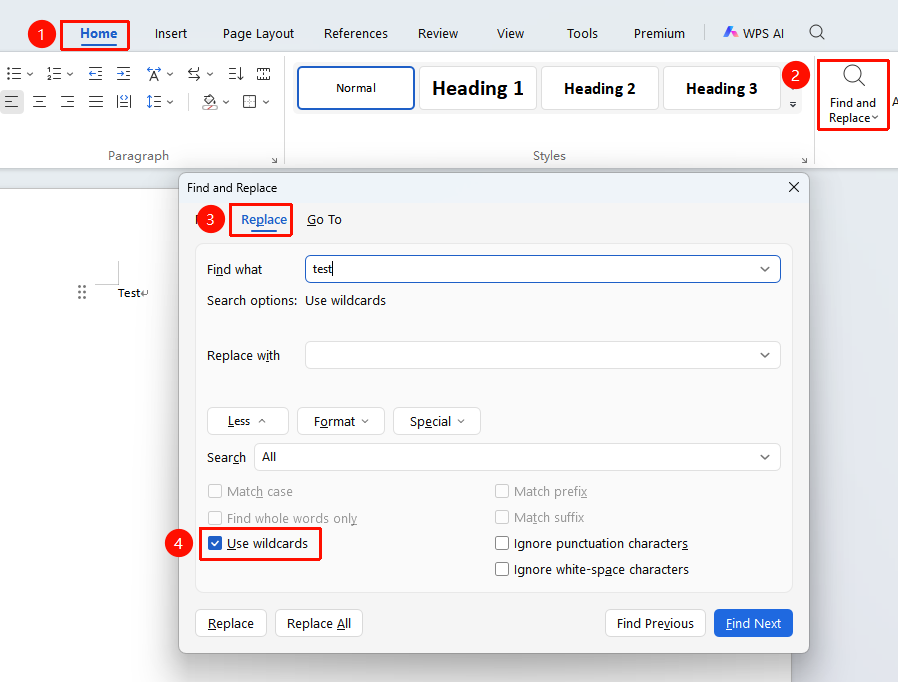Click the ruler-like show marks icon

[263, 74]
